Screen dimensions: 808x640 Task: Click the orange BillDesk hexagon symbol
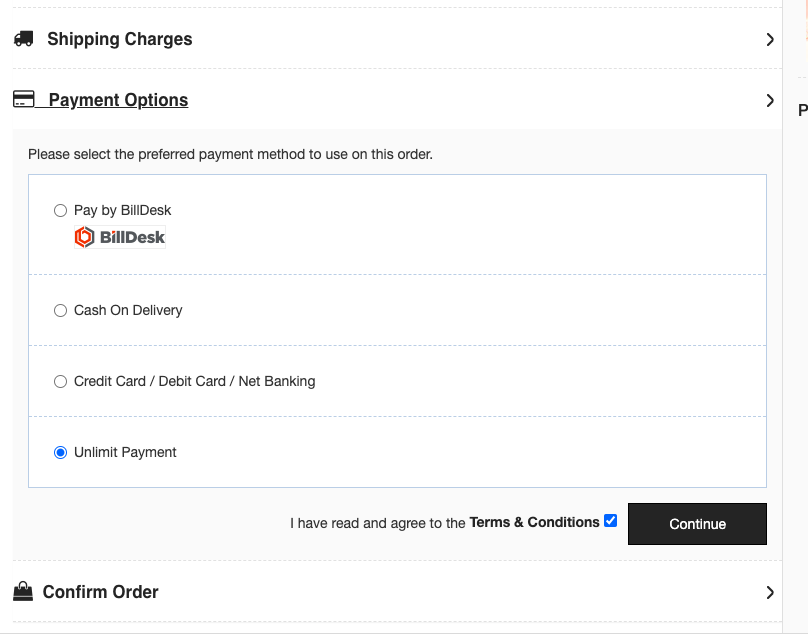[83, 237]
